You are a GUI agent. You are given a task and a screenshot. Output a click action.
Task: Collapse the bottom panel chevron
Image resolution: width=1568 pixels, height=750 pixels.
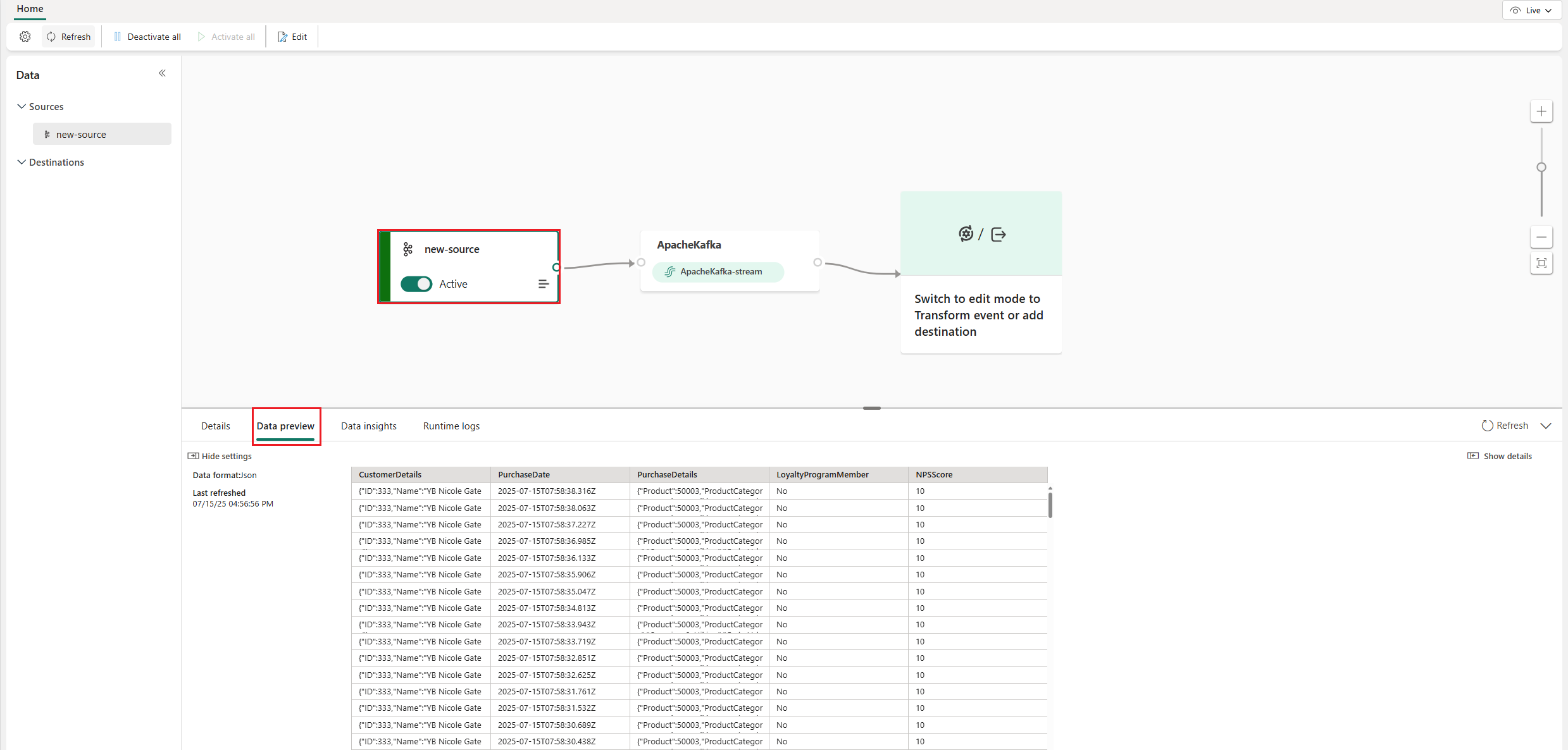(x=1546, y=426)
